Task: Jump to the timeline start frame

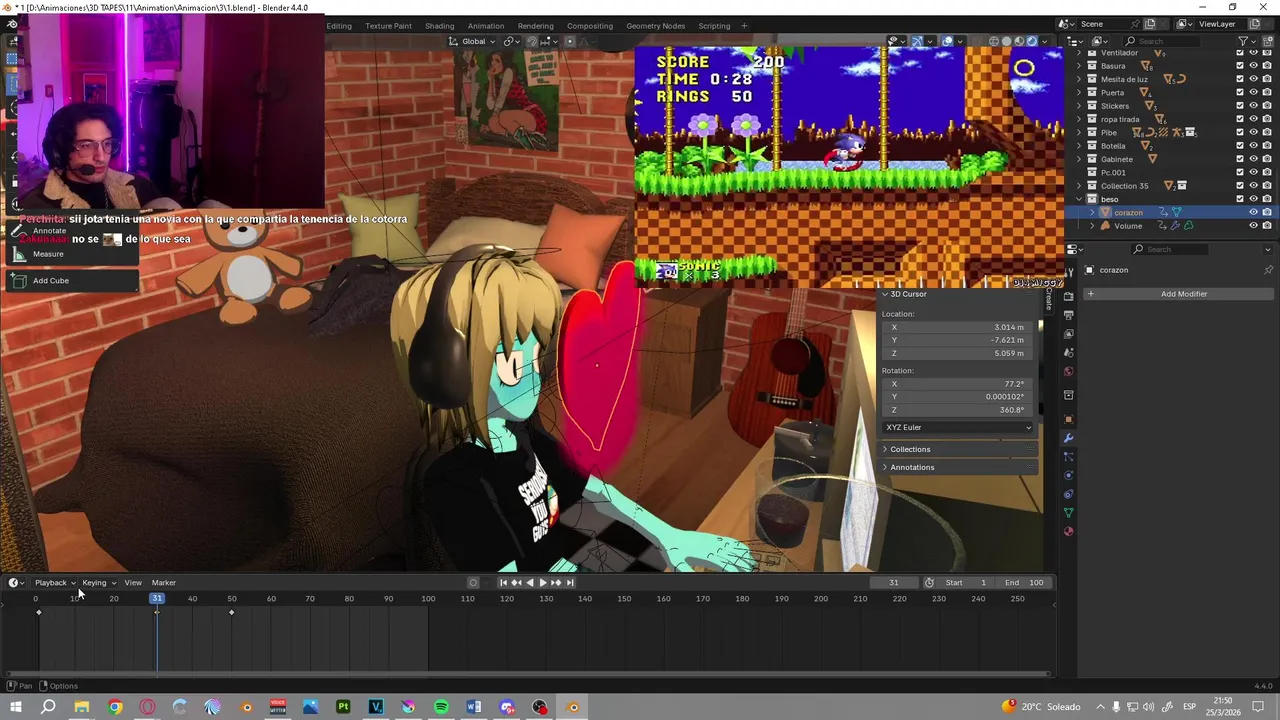Action: [503, 582]
